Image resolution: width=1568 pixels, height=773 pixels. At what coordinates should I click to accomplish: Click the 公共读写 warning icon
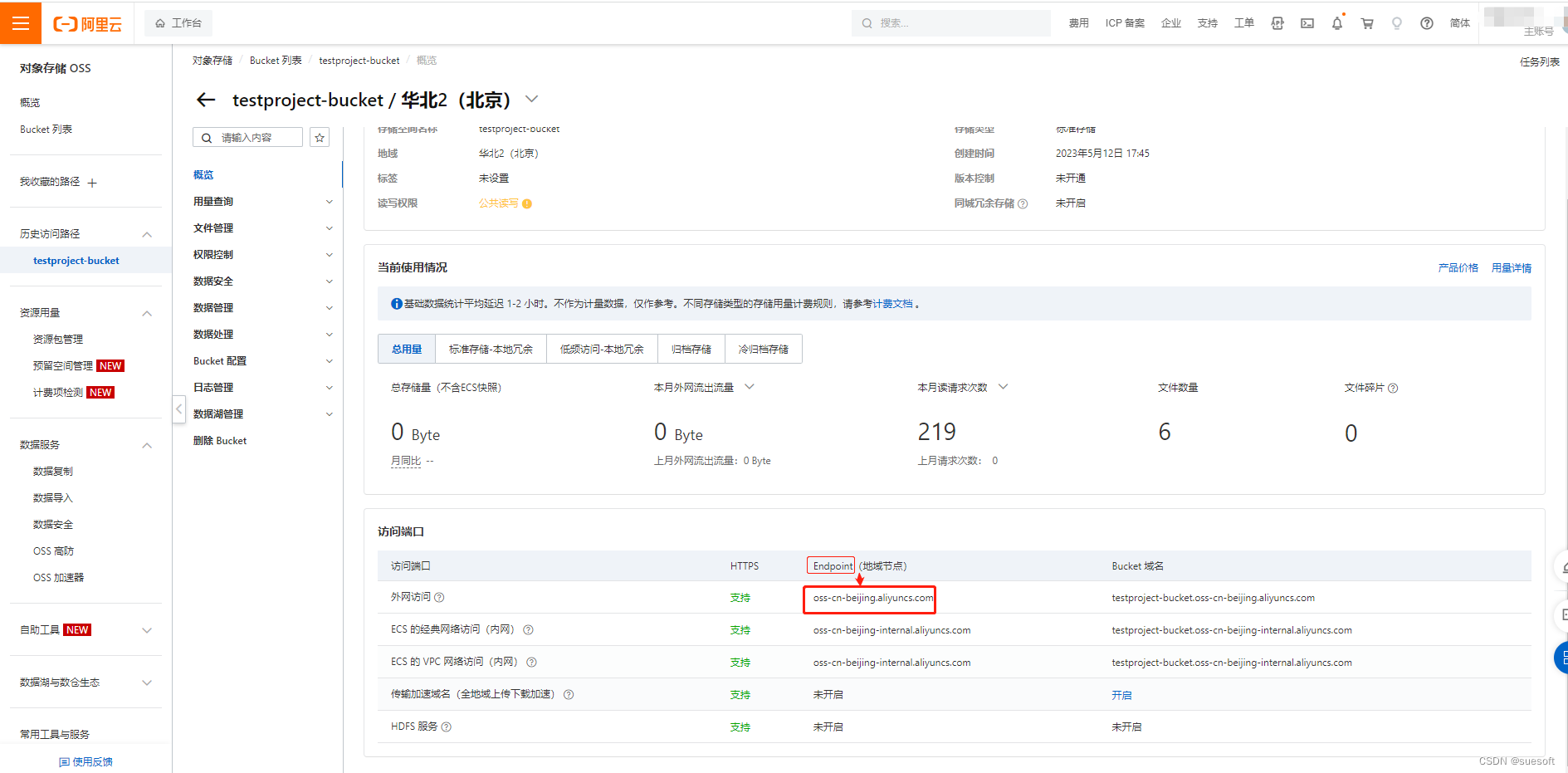[527, 203]
